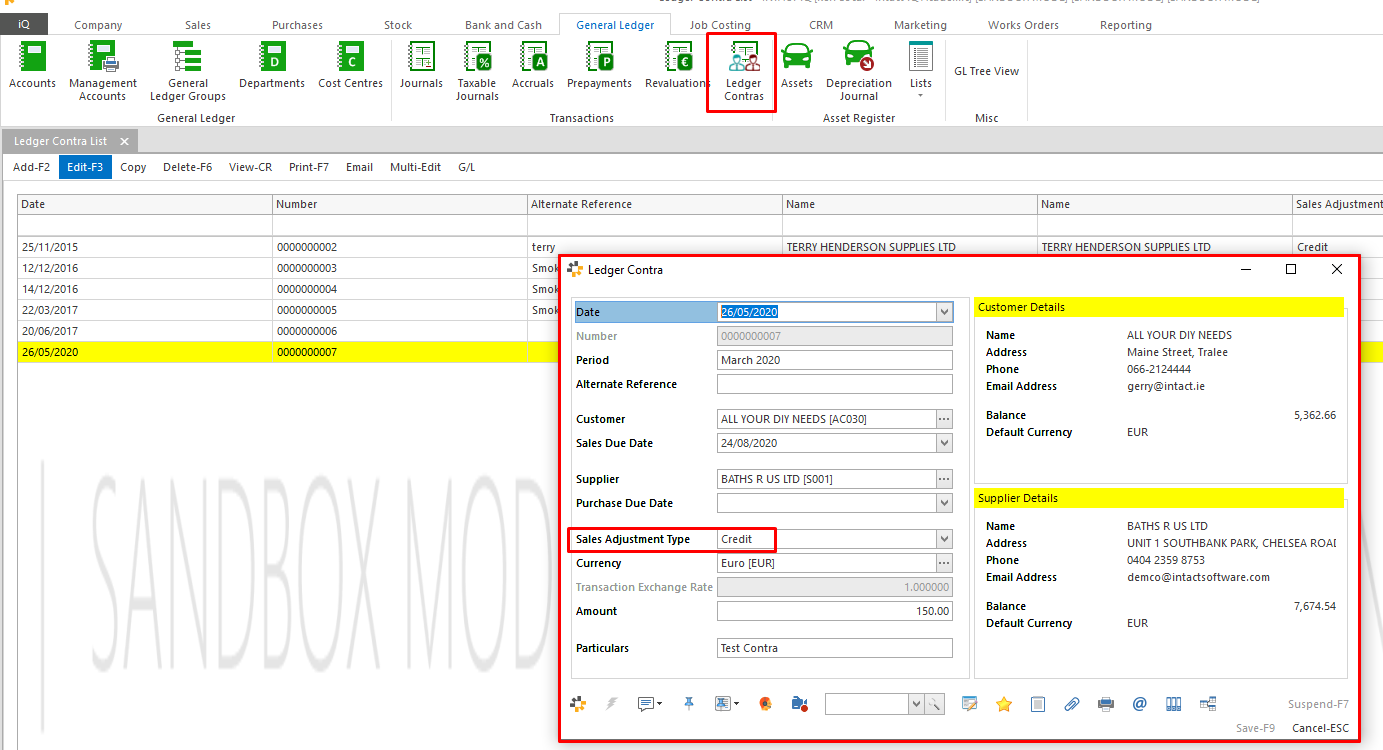
Task: Click the Depreciation Journal icon
Action: pyautogui.click(x=858, y=71)
